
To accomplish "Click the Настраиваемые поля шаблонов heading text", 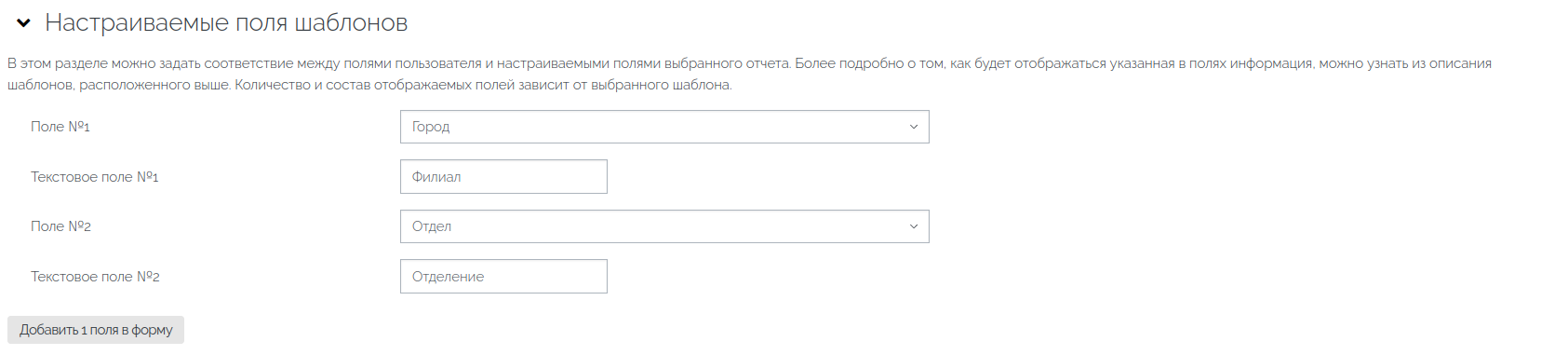I will pyautogui.click(x=226, y=23).
